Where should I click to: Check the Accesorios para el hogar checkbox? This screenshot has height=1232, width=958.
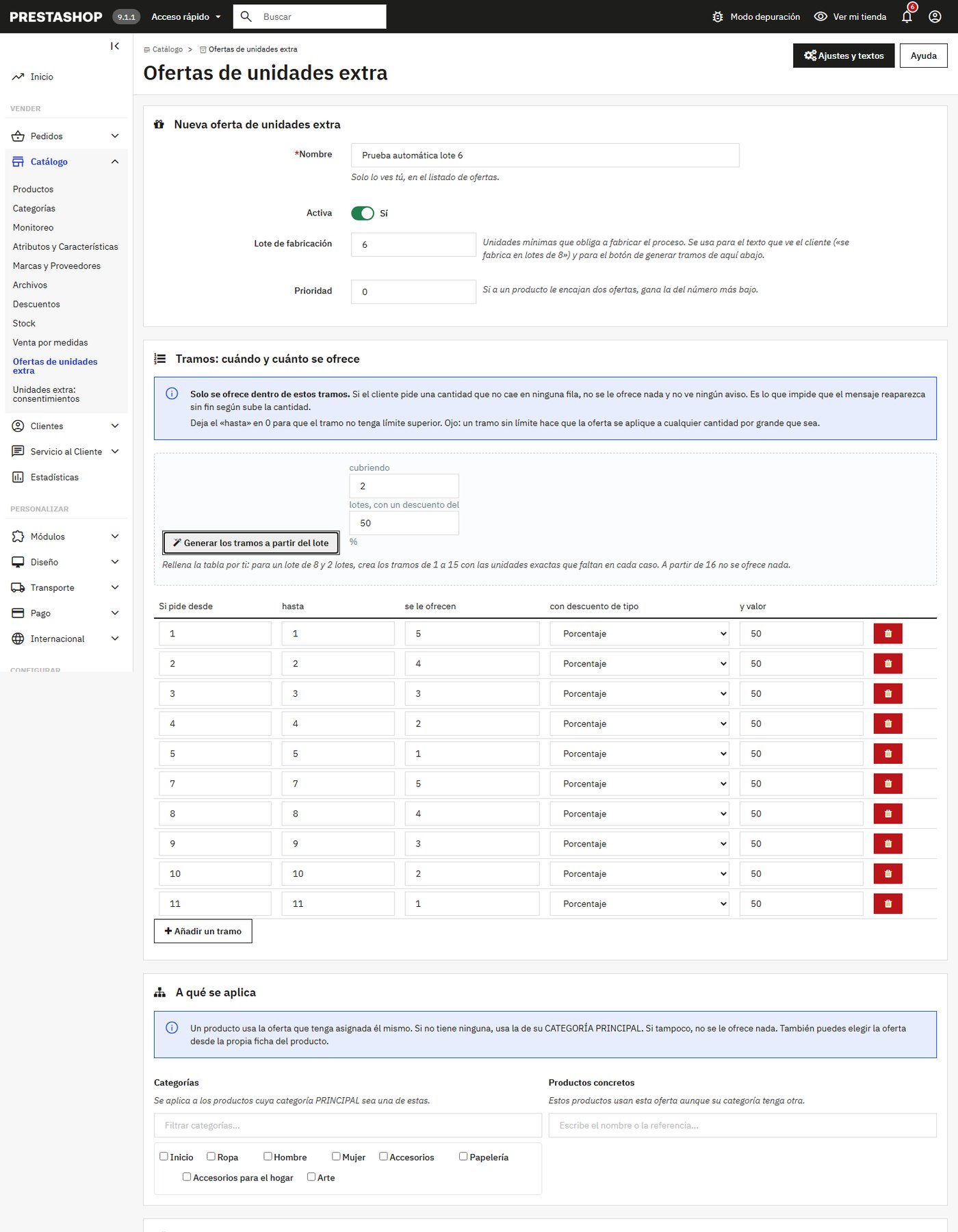(186, 1177)
